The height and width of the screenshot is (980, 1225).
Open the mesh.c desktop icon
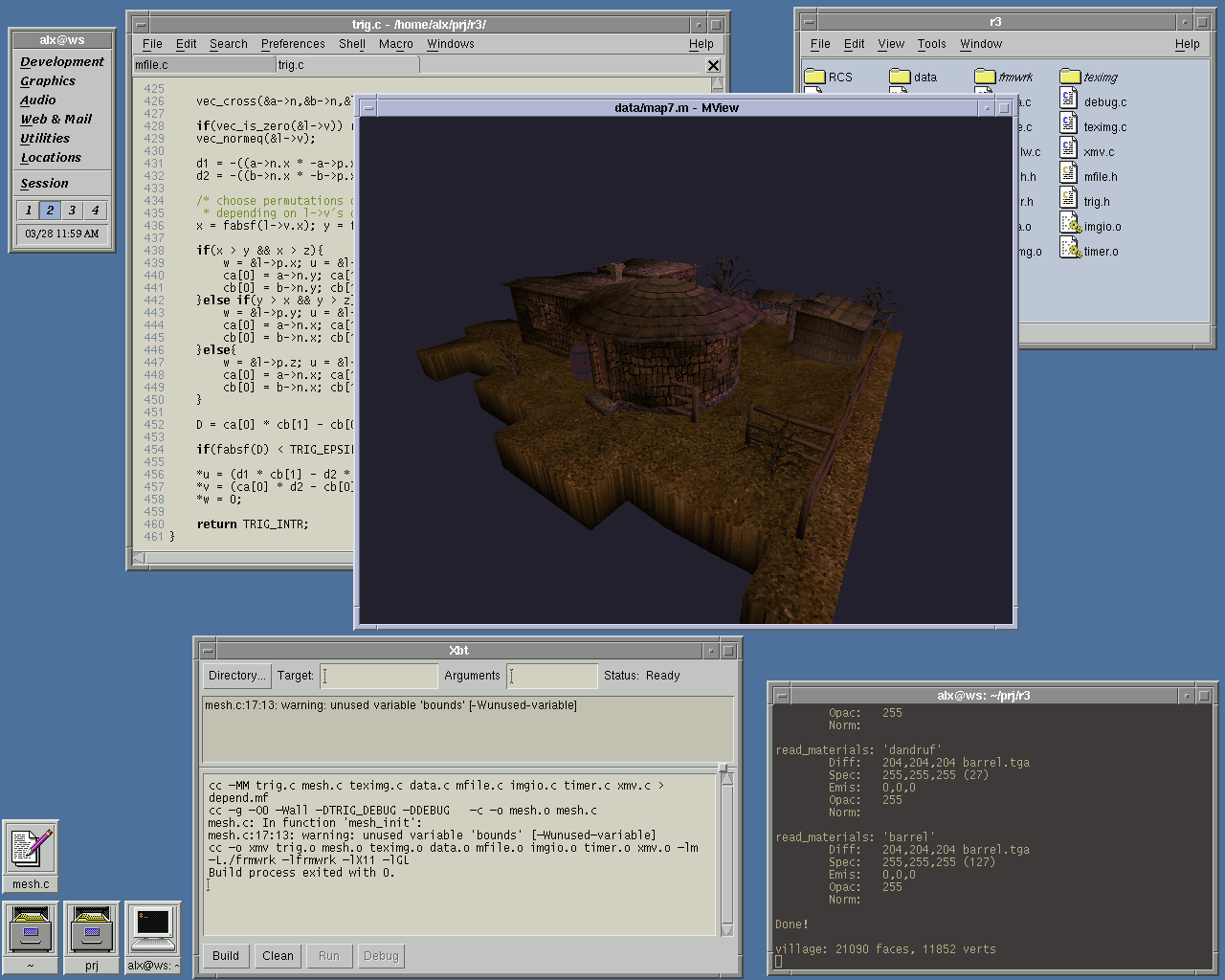pos(31,856)
